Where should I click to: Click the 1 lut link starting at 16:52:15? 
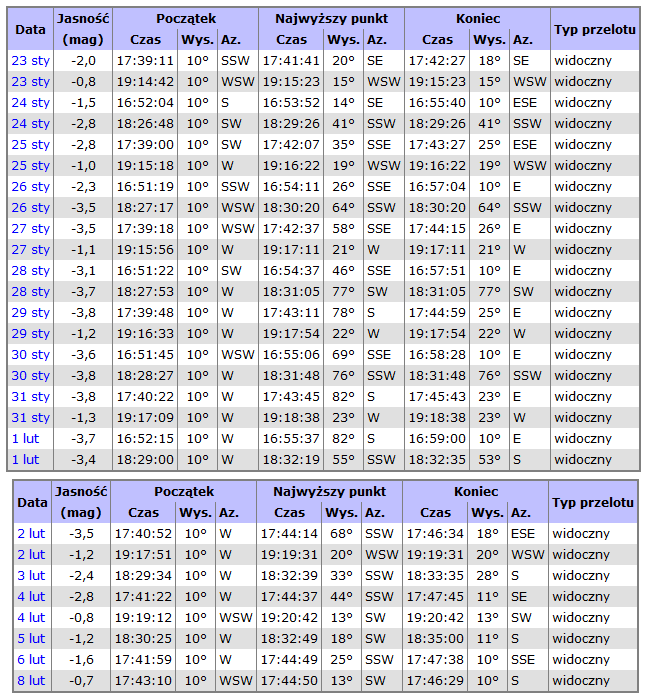(x=25, y=438)
